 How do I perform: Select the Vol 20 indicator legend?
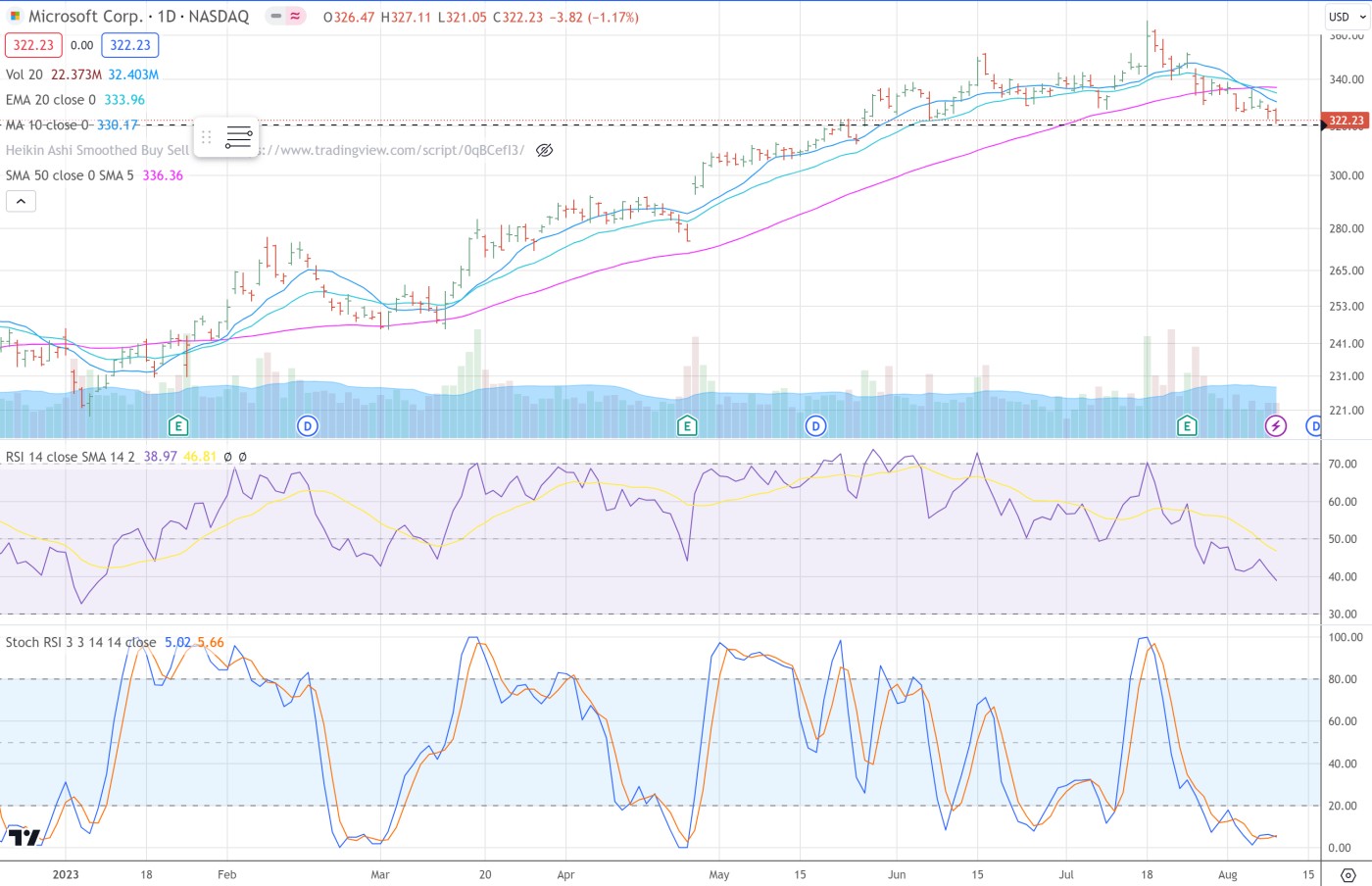click(x=24, y=74)
